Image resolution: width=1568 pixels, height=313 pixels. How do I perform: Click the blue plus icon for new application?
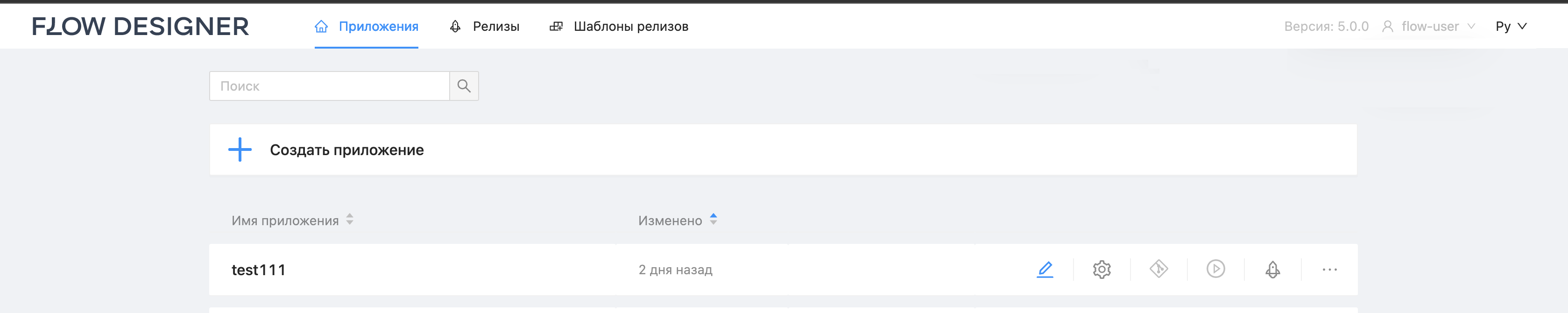pyautogui.click(x=240, y=149)
